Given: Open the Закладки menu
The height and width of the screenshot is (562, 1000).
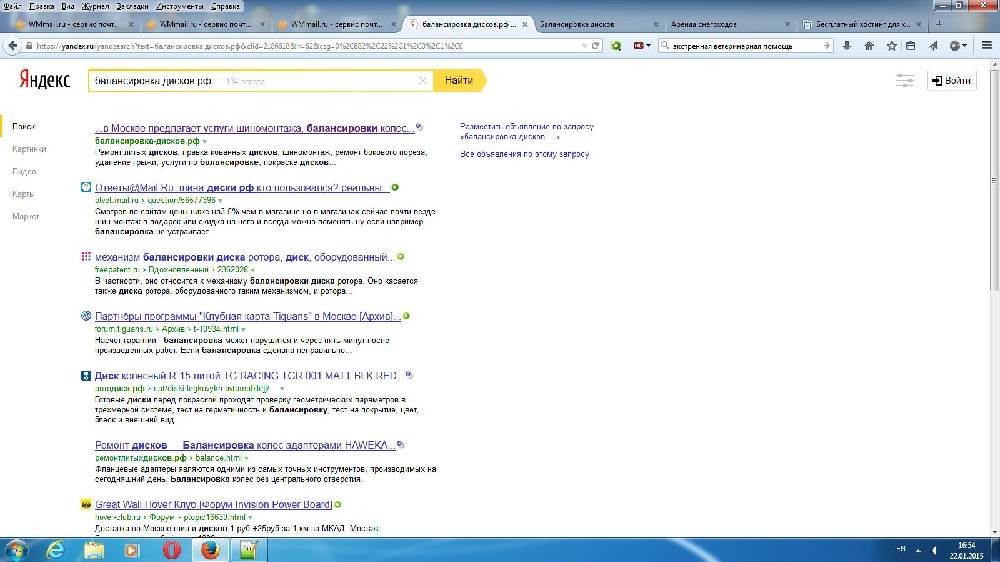Looking at the screenshot, I should (x=132, y=6).
